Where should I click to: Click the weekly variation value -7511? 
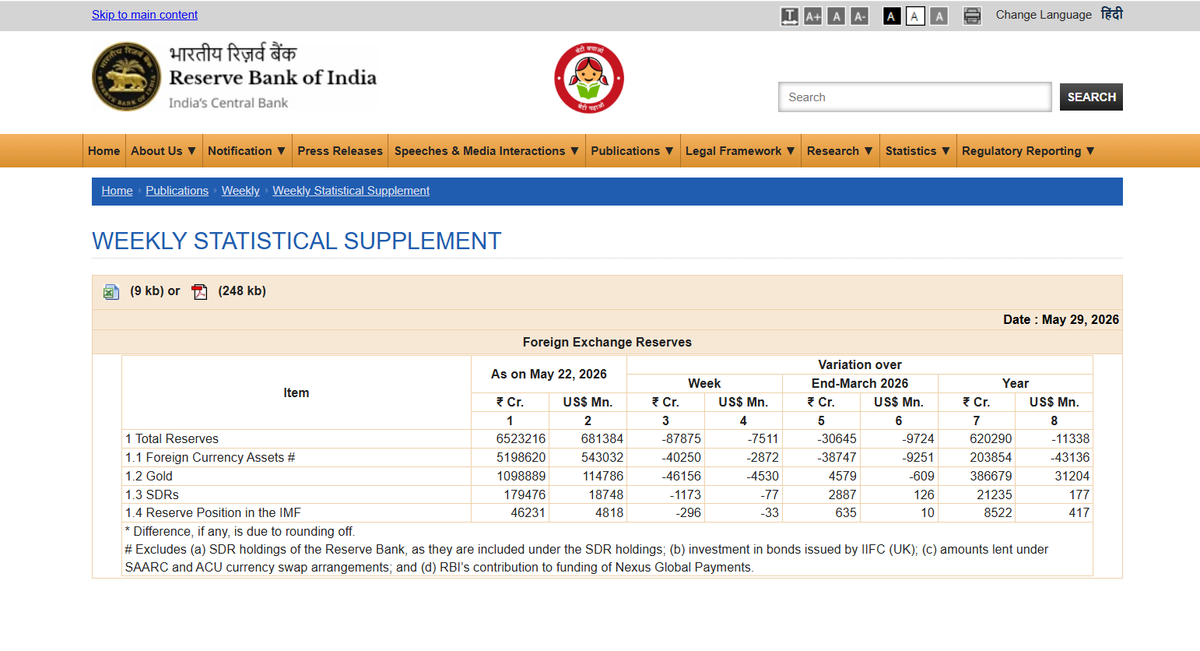(x=761, y=439)
